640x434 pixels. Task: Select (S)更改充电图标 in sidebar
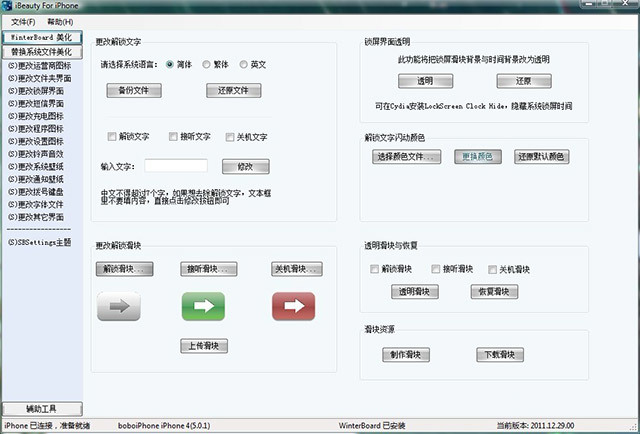point(36,116)
